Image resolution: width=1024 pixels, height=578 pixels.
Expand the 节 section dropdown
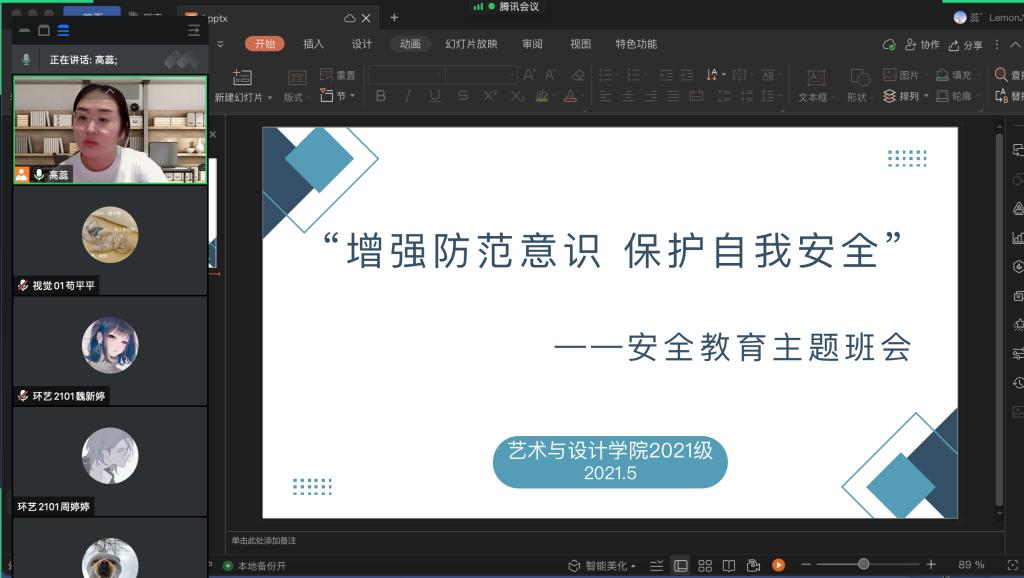pos(339,96)
